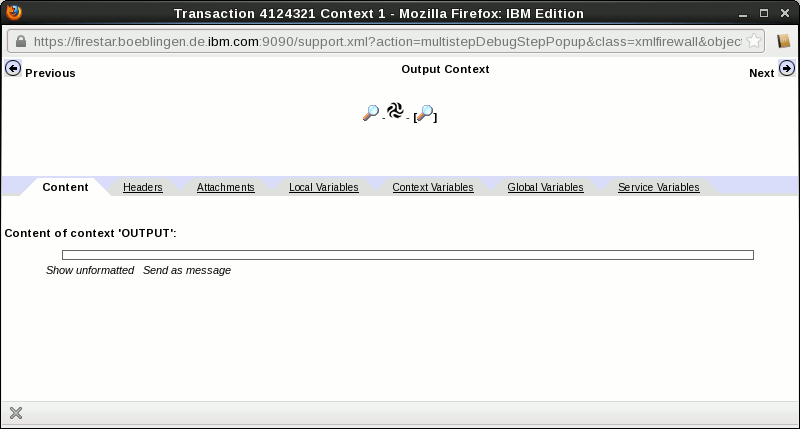Click the Send as message link
The image size is (800, 429).
(x=186, y=270)
